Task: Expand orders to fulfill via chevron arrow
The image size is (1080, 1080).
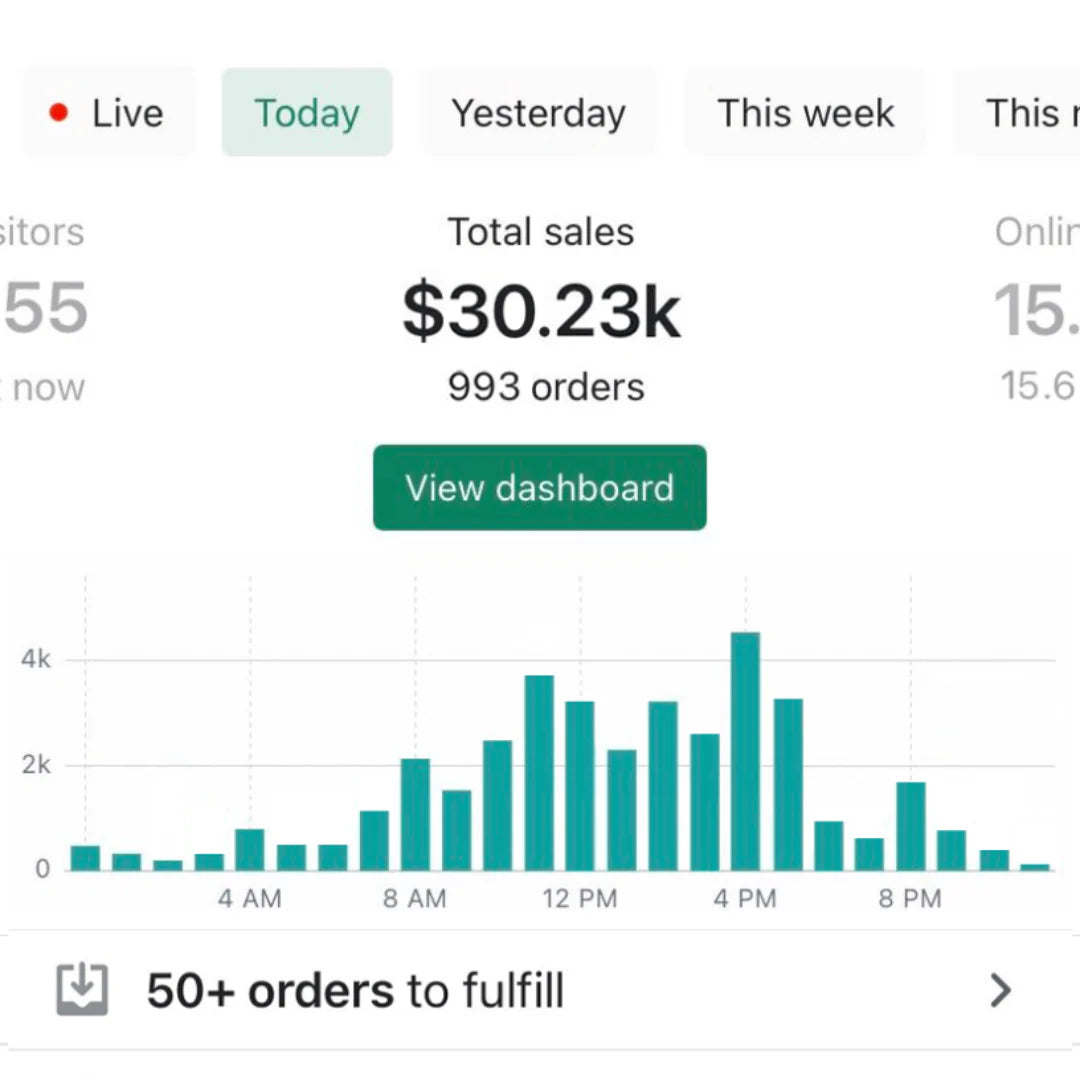Action: (x=1000, y=990)
